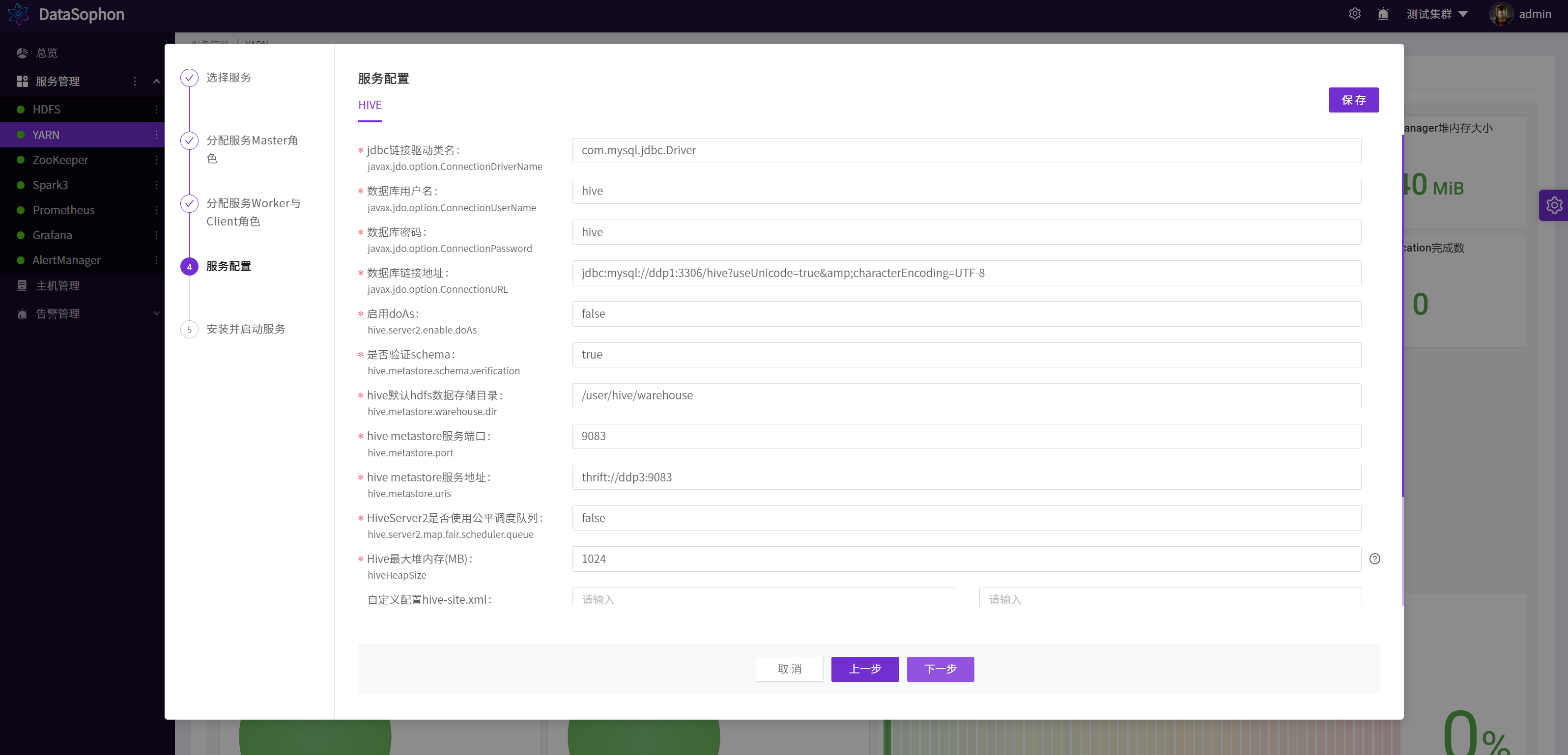Click the DataSophon title text
1568x755 pixels.
82,14
